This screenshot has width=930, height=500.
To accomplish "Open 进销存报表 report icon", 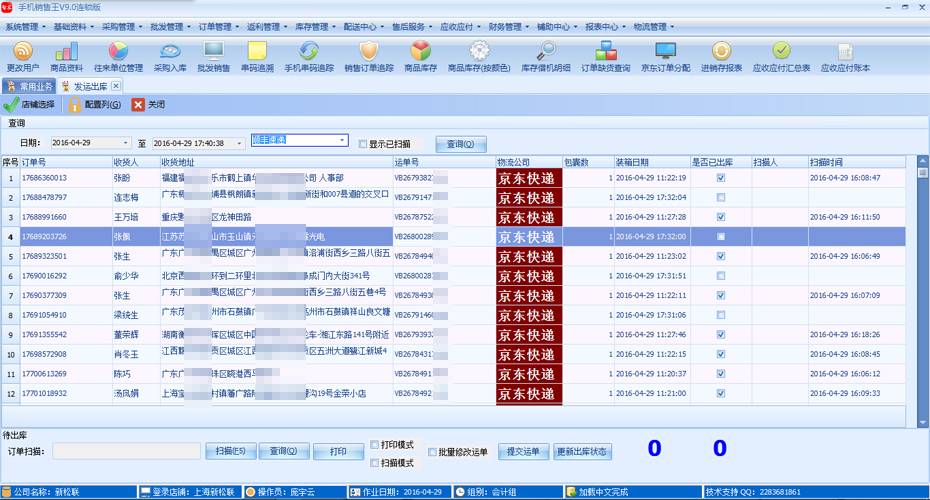I will tap(721, 57).
